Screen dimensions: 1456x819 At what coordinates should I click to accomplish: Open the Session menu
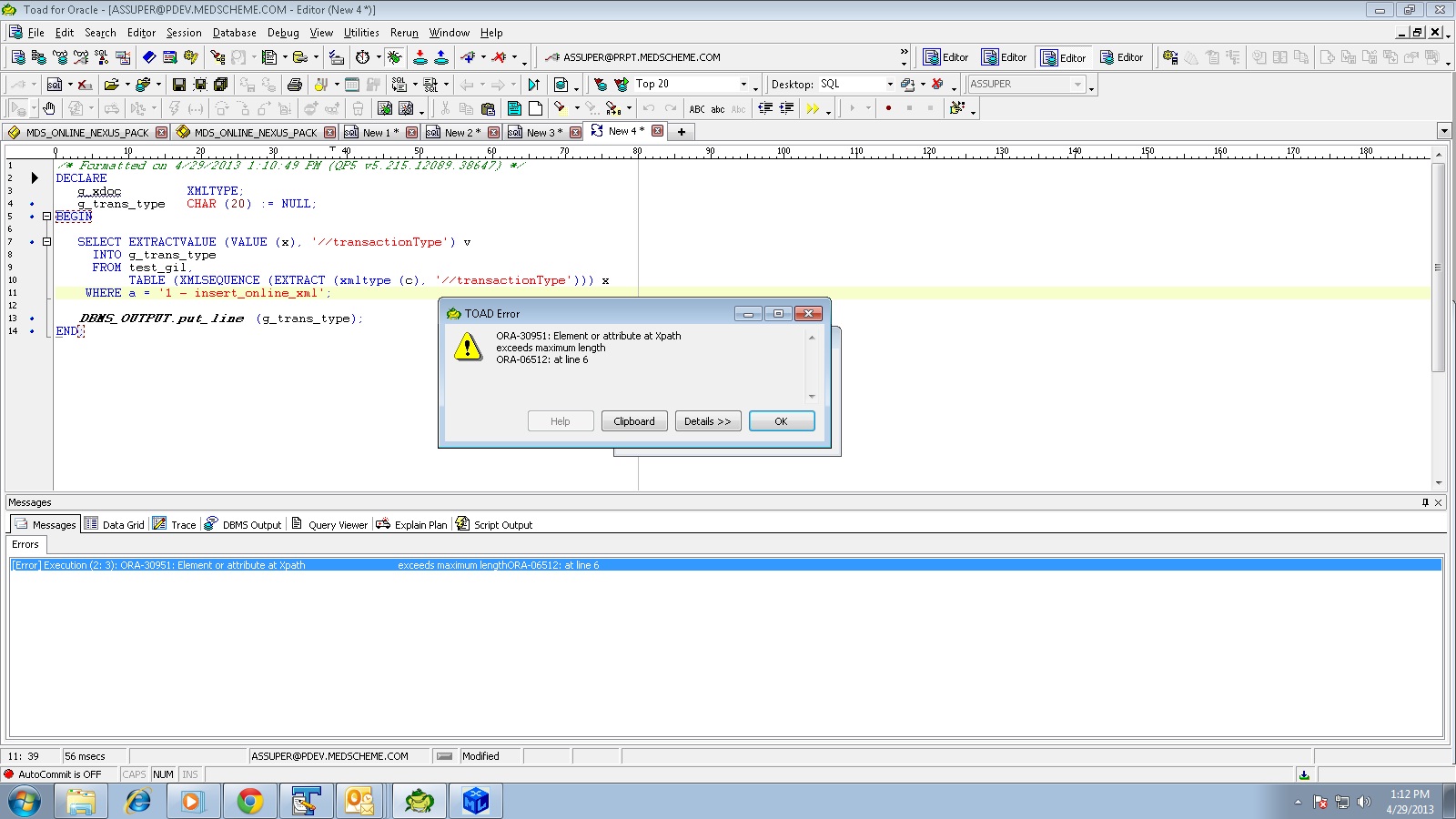(x=184, y=33)
